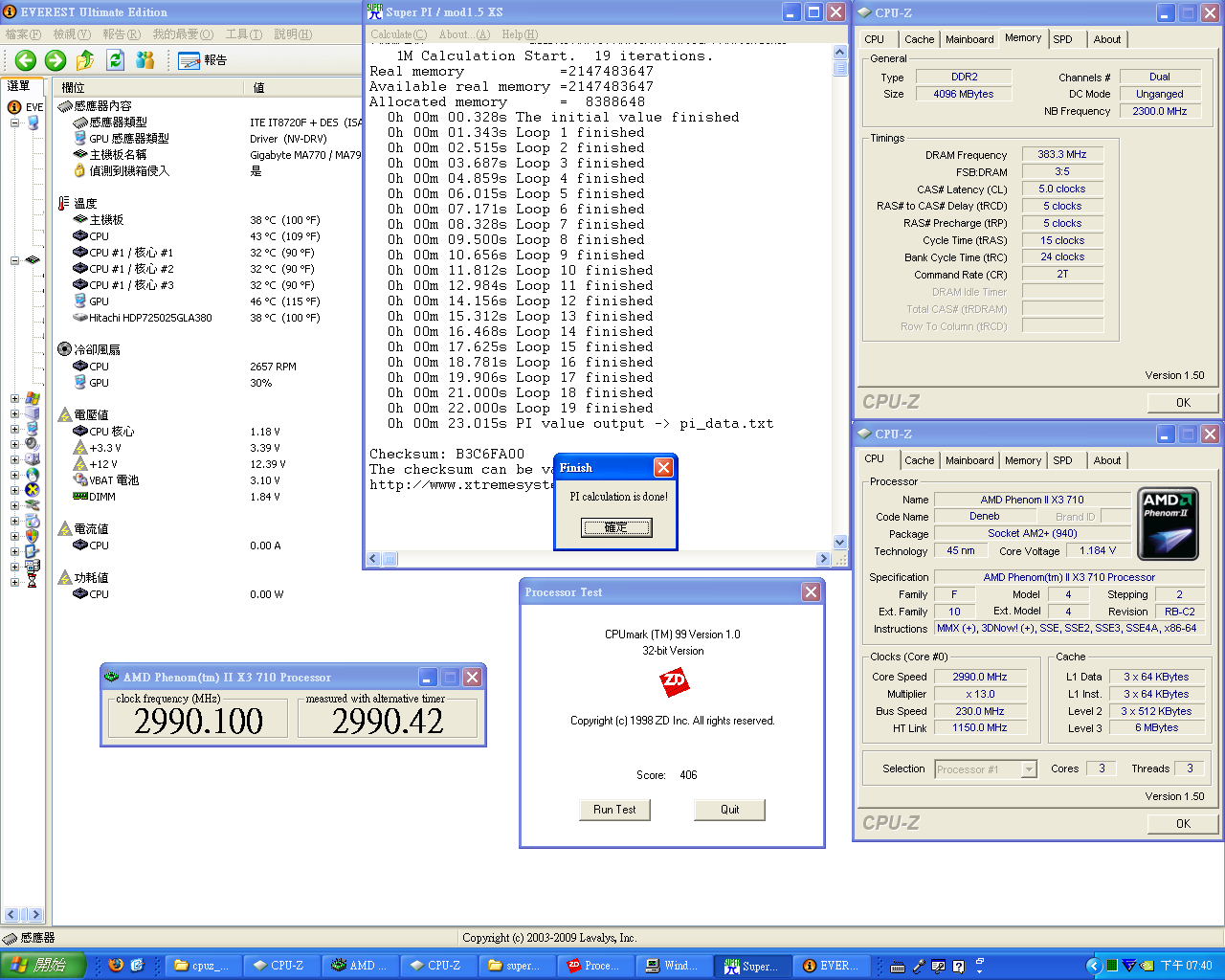
Task: Click OK in the lower CPU-Z window
Action: tap(1183, 824)
